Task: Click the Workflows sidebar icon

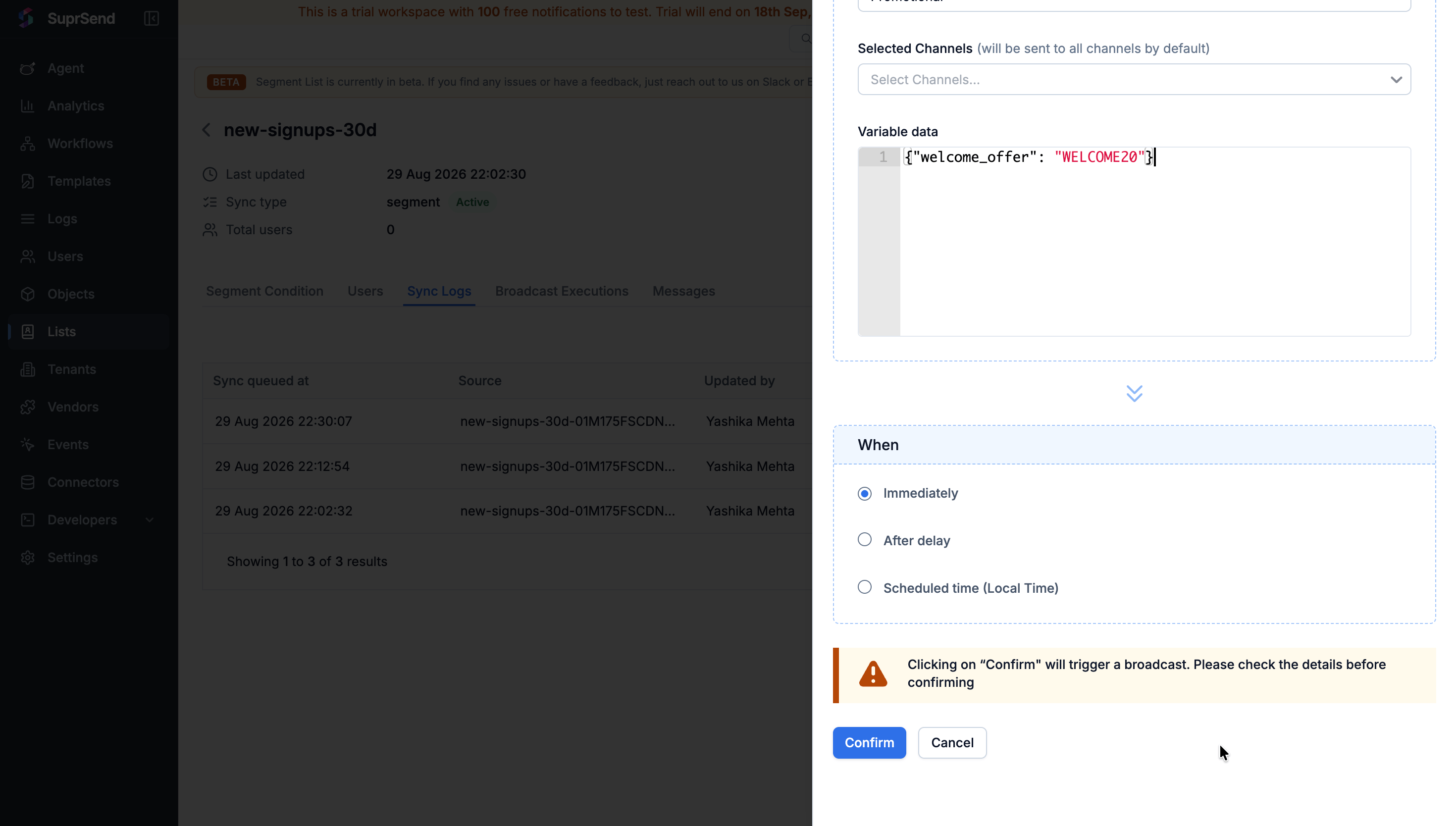Action: (x=27, y=144)
